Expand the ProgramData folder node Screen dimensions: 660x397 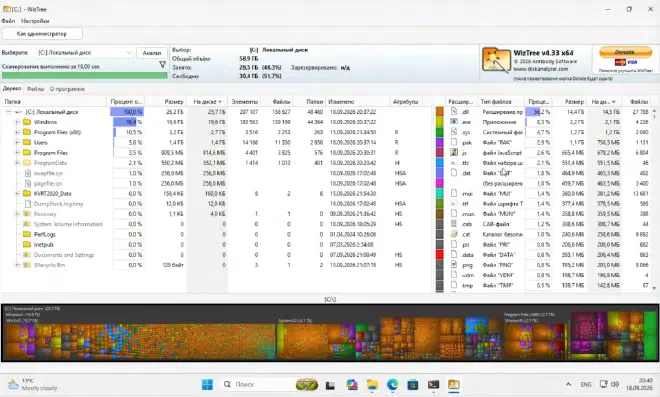click(x=17, y=163)
